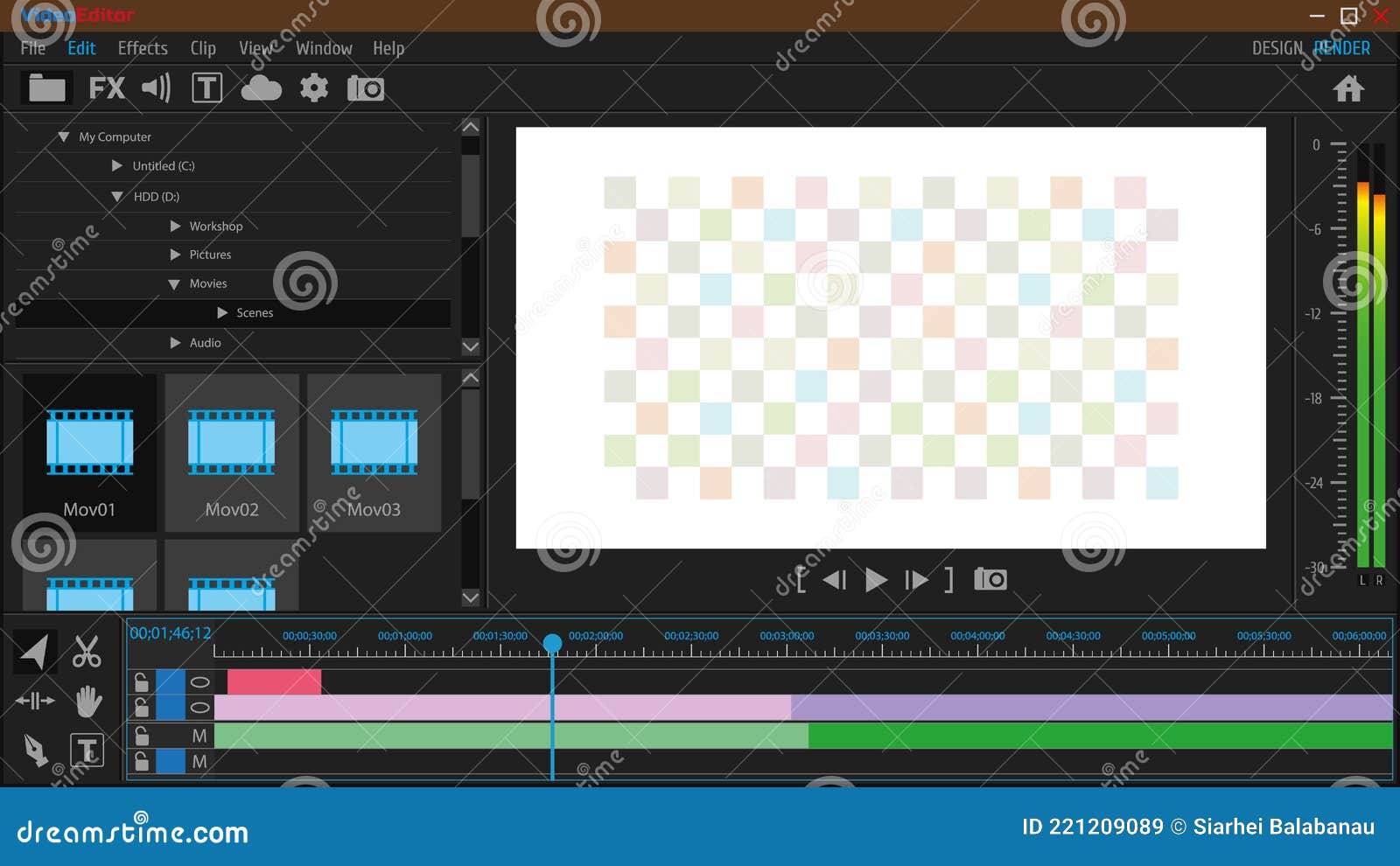Select the pen tool near the timeline
1400x866 pixels.
pos(35,749)
